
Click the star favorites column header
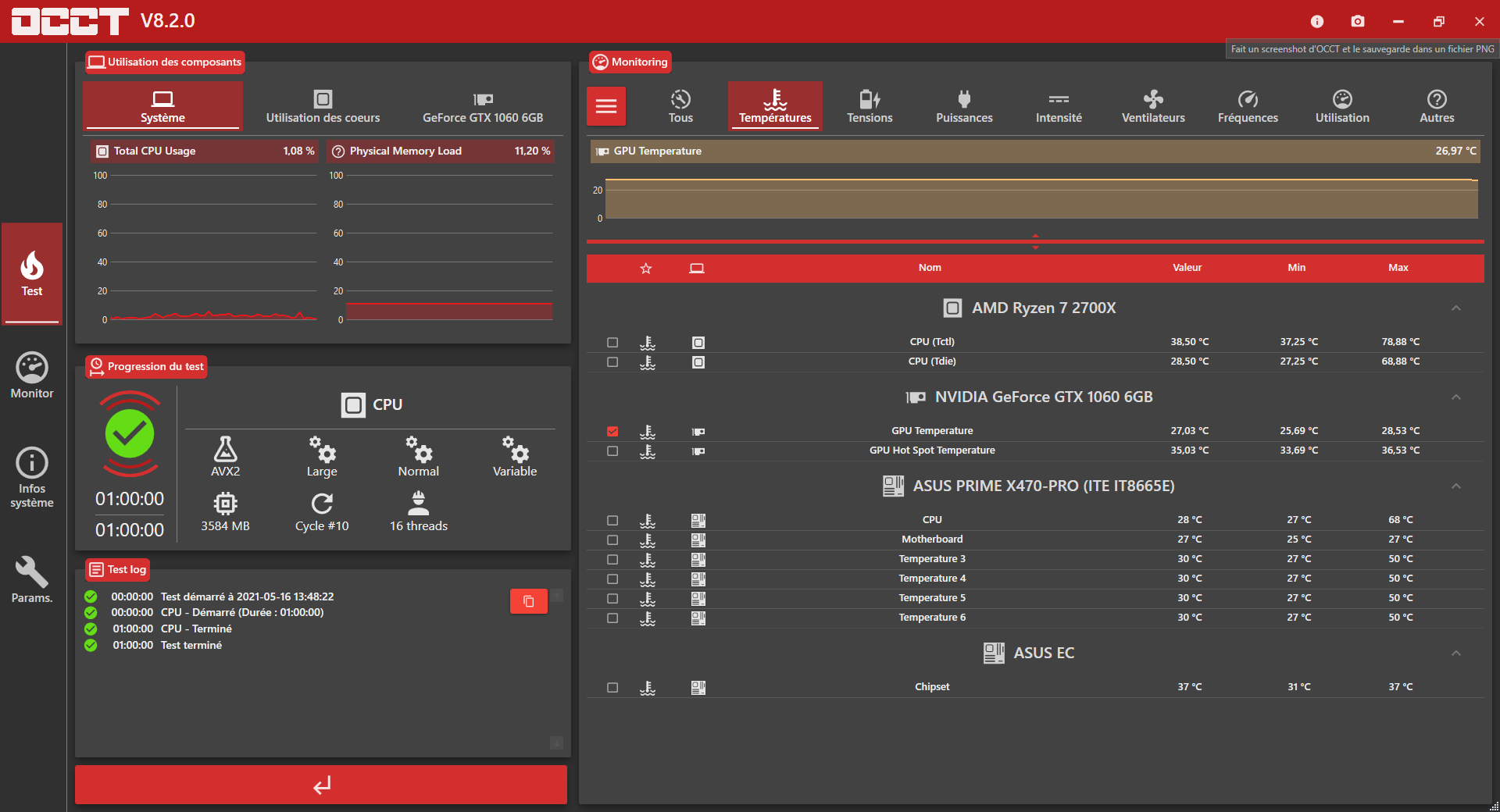tap(646, 269)
